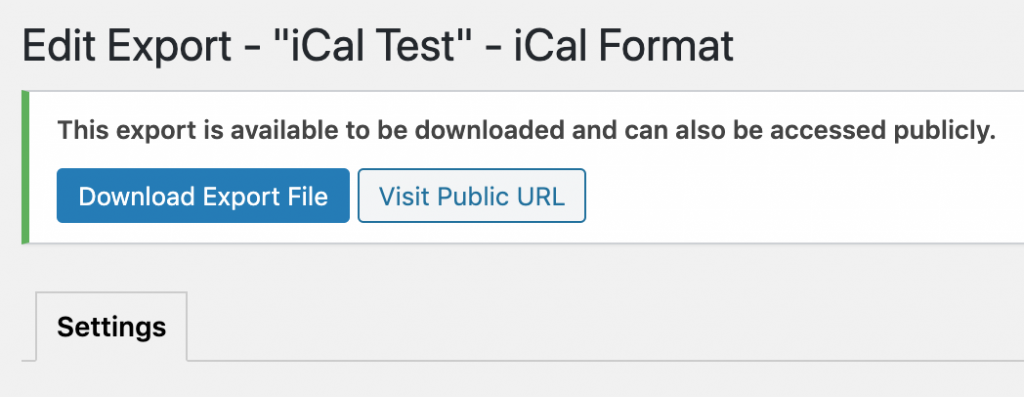Open the Visit Public URL link

click(x=472, y=196)
